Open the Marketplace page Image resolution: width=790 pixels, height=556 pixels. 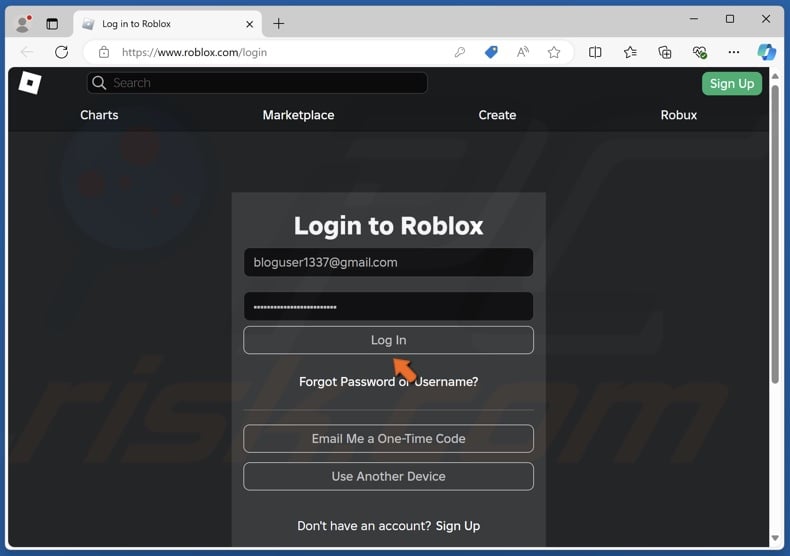[x=298, y=115]
